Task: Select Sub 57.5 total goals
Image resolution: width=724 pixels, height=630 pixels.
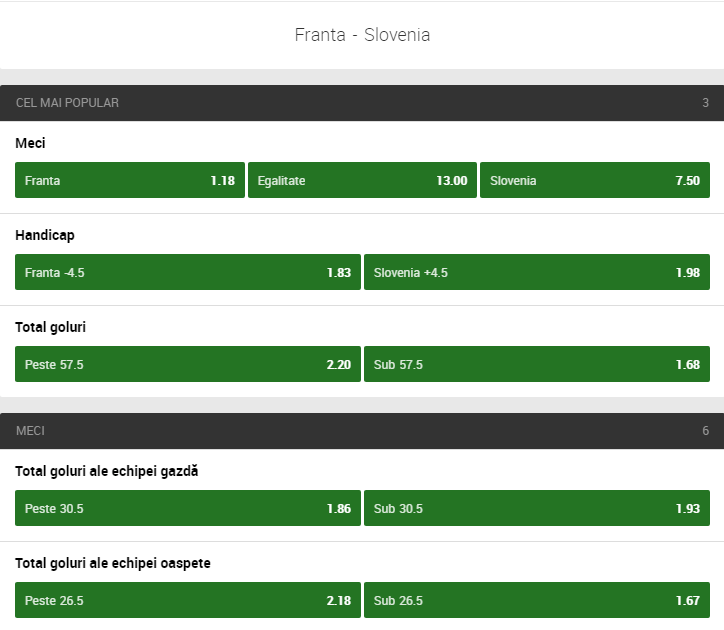Action: pos(537,364)
